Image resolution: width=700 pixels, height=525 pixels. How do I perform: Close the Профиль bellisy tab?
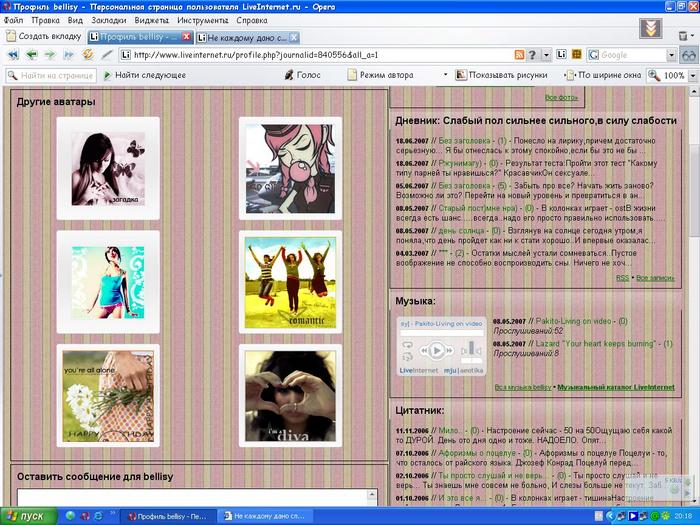pyautogui.click(x=187, y=37)
